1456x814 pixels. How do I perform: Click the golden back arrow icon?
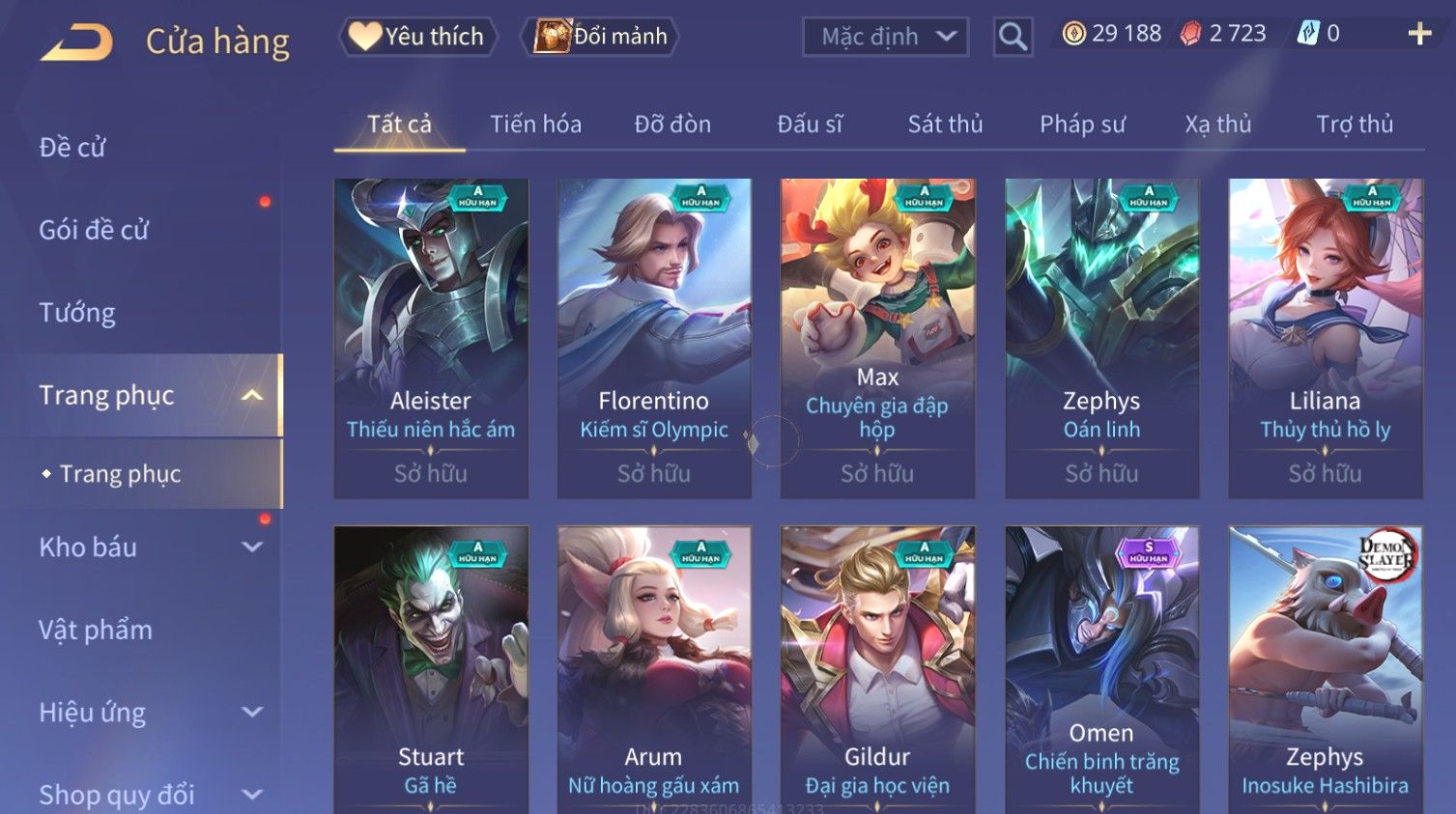(77, 42)
